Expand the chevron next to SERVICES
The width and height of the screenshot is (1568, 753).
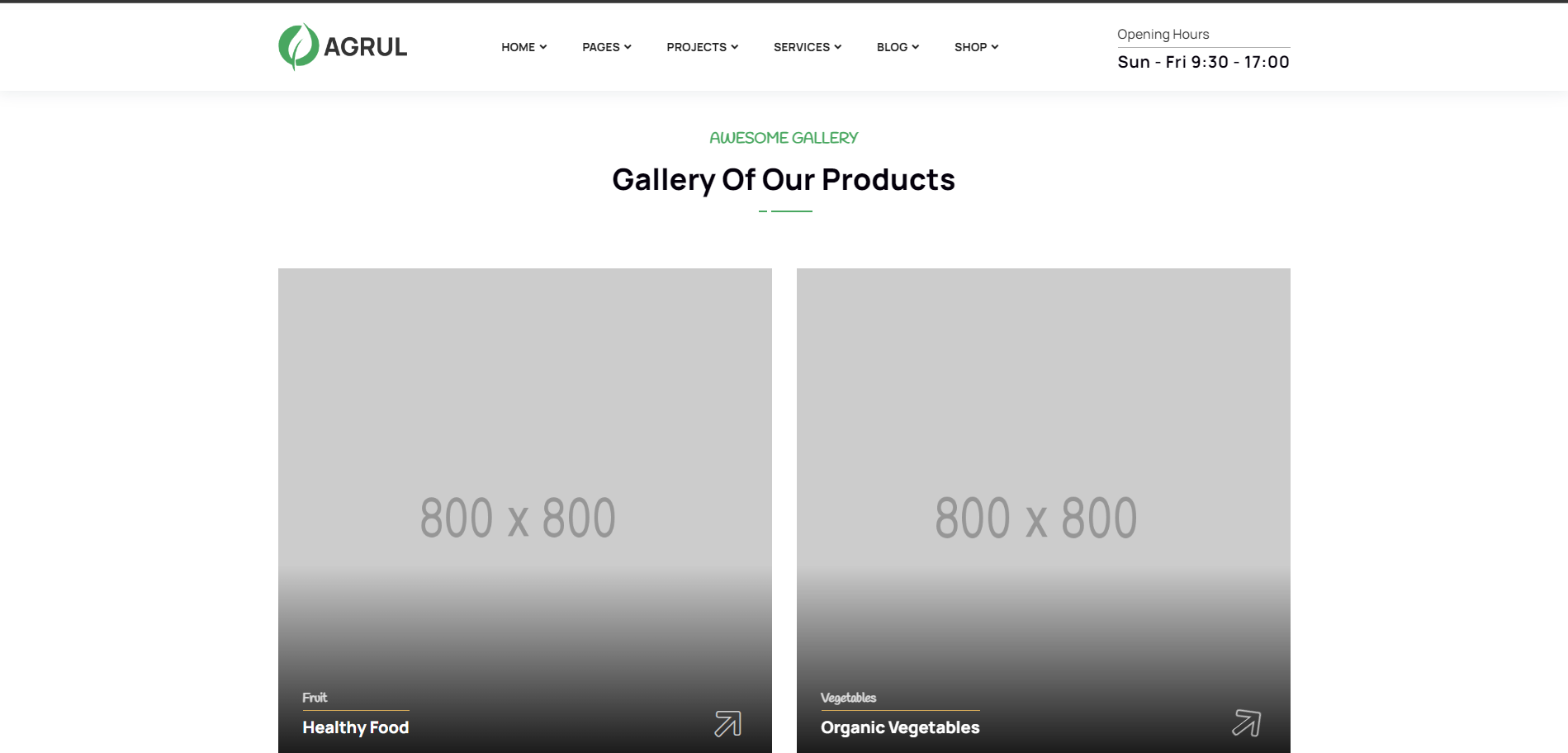[838, 47]
